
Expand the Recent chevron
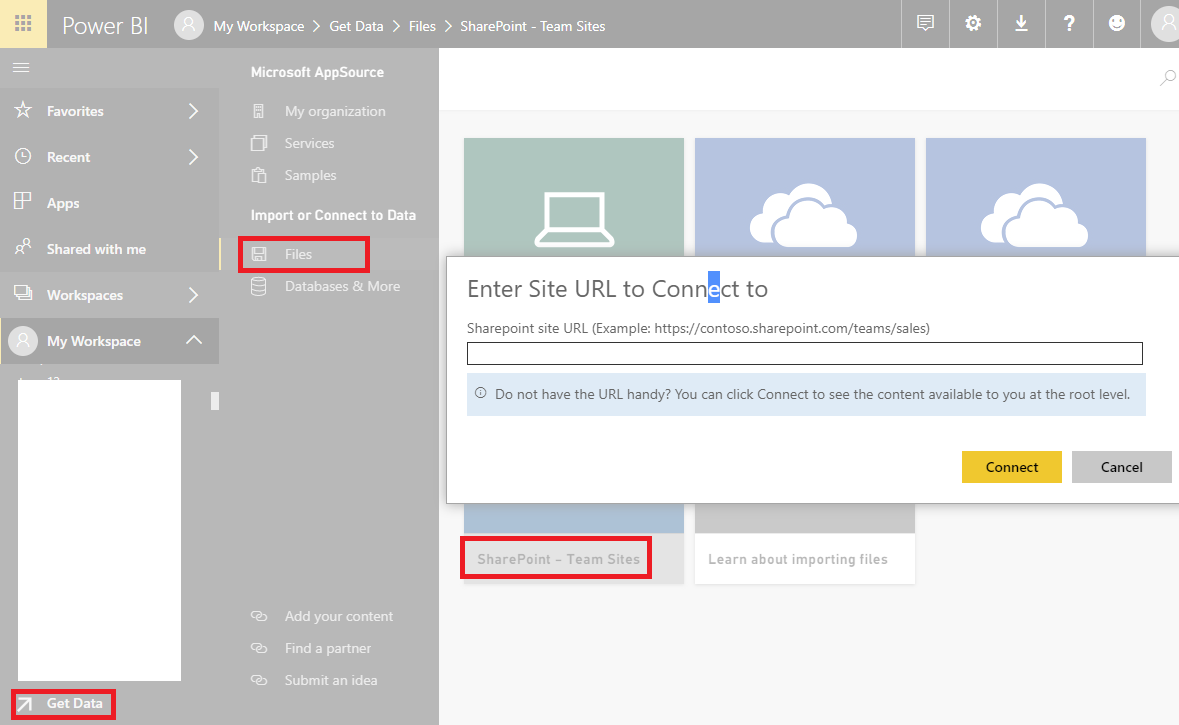pos(193,157)
